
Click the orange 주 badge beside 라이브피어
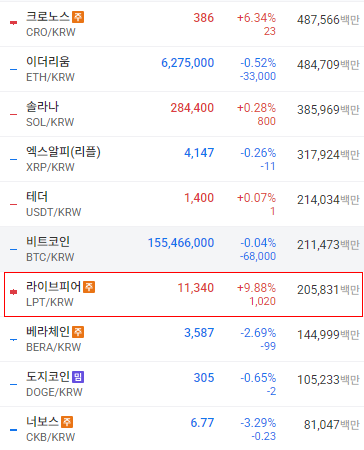(89, 287)
